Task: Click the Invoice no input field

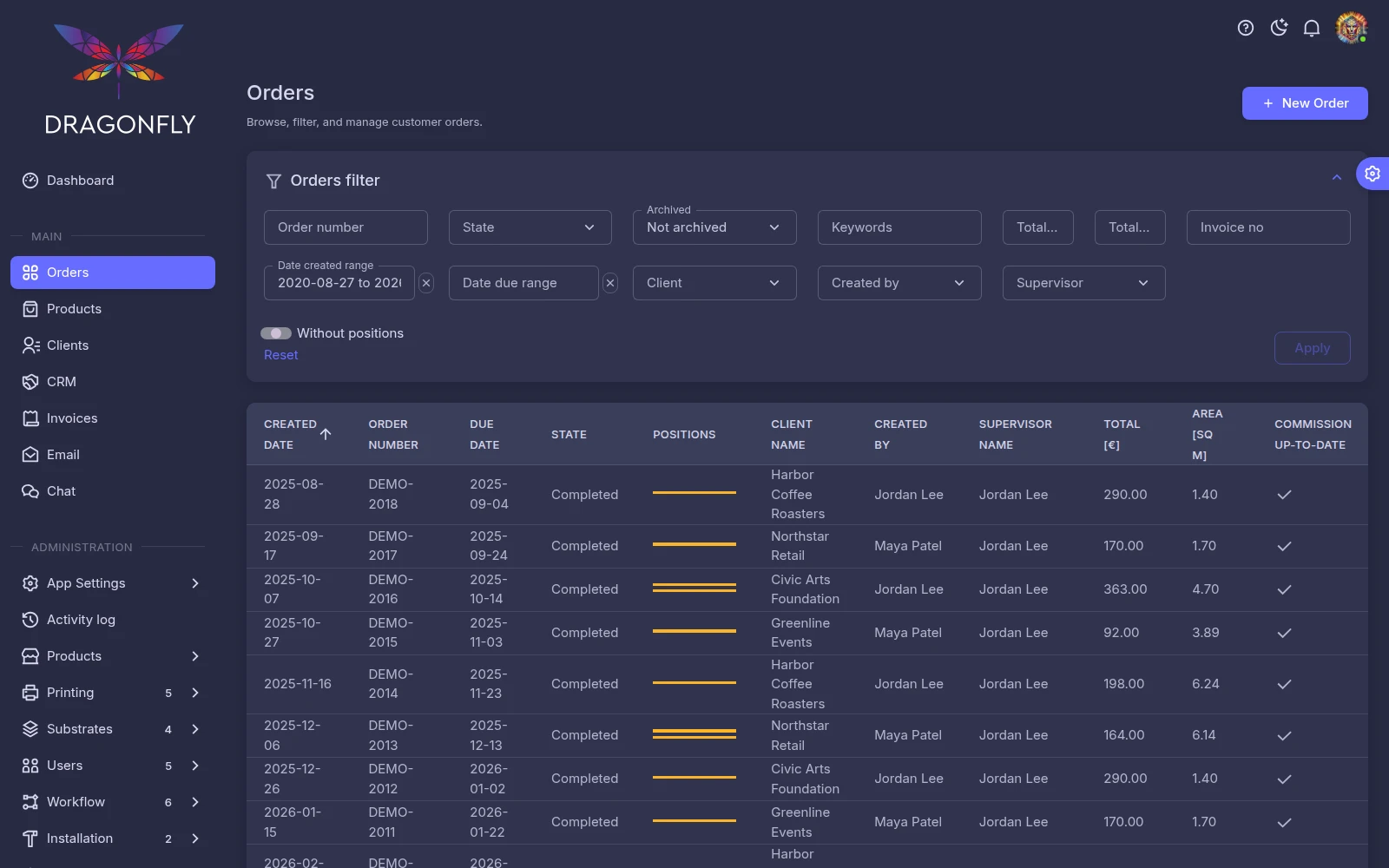Action: [x=1268, y=227]
